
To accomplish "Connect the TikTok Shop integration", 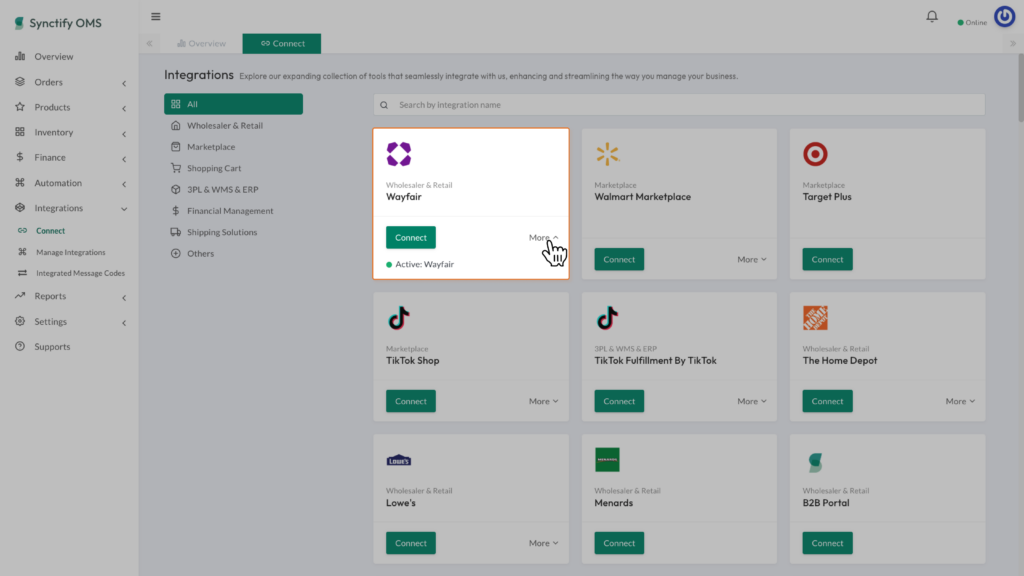I will tap(411, 401).
